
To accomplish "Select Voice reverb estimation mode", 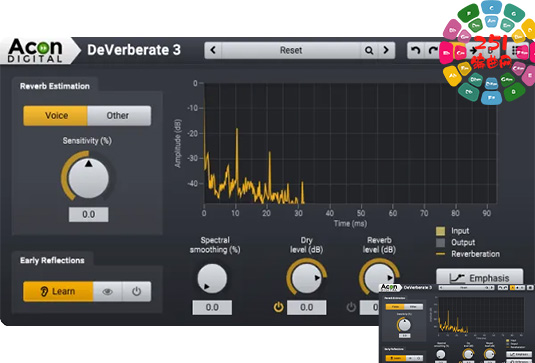I will click(x=56, y=116).
